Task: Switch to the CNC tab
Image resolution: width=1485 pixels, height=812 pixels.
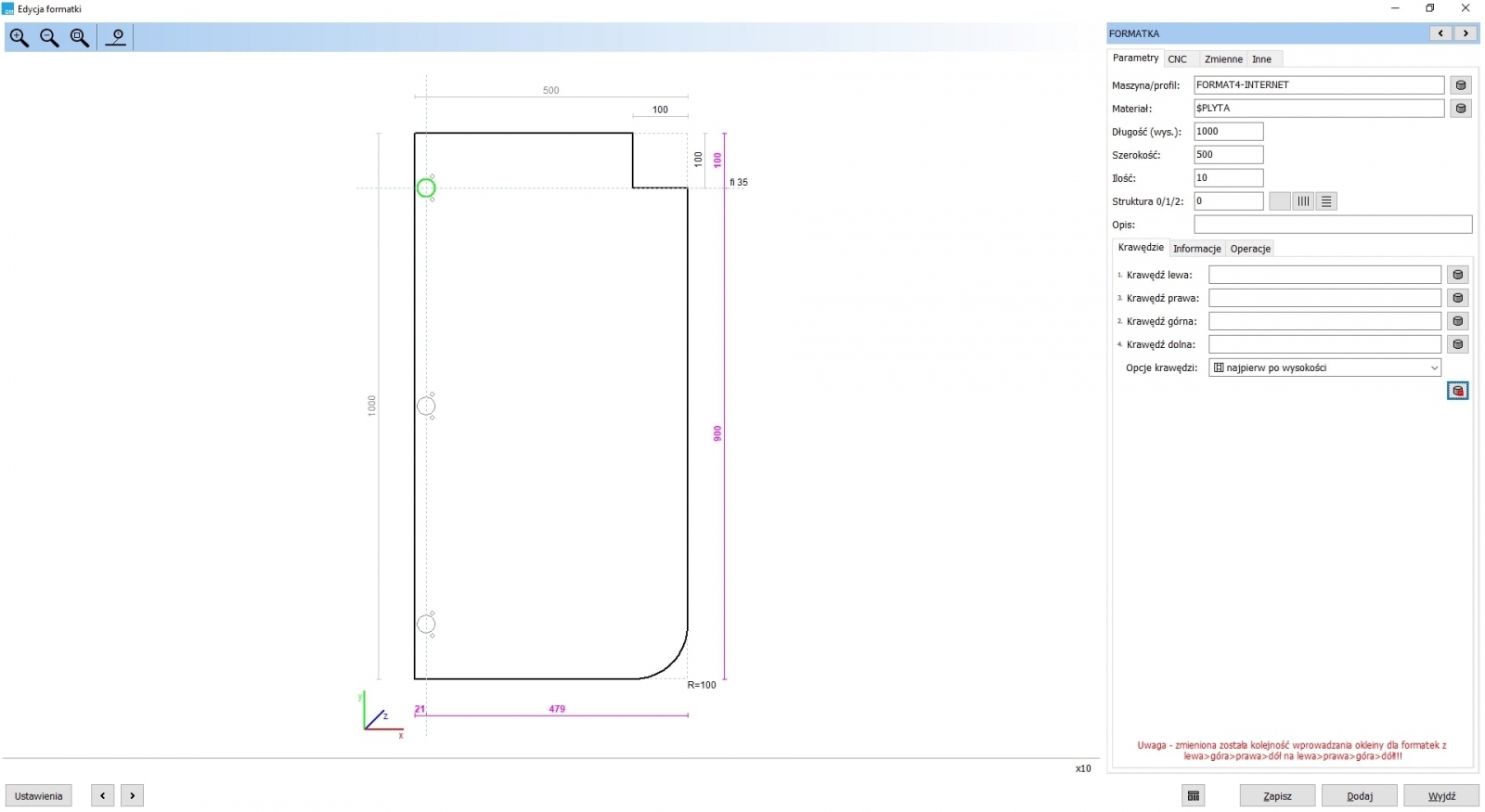Action: (x=1177, y=59)
